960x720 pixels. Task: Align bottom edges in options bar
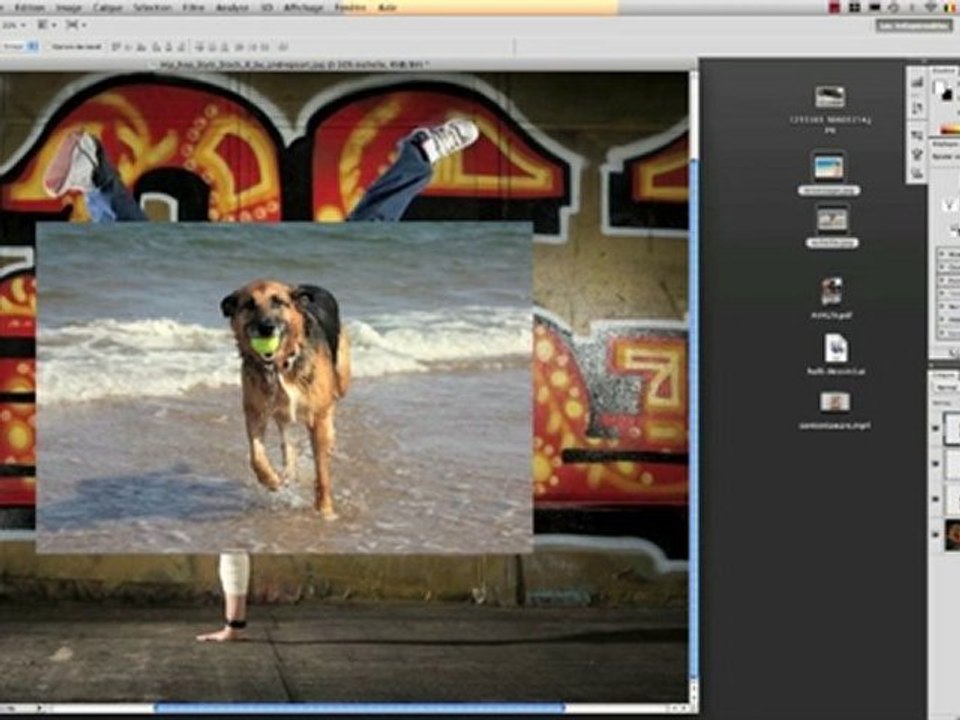click(x=141, y=47)
